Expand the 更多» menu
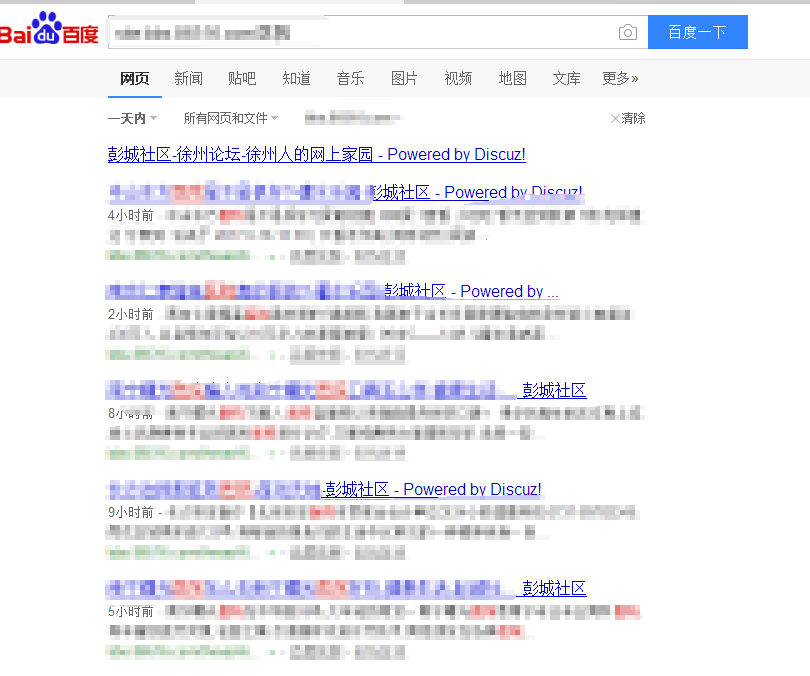This screenshot has width=810, height=676. pyautogui.click(x=620, y=78)
